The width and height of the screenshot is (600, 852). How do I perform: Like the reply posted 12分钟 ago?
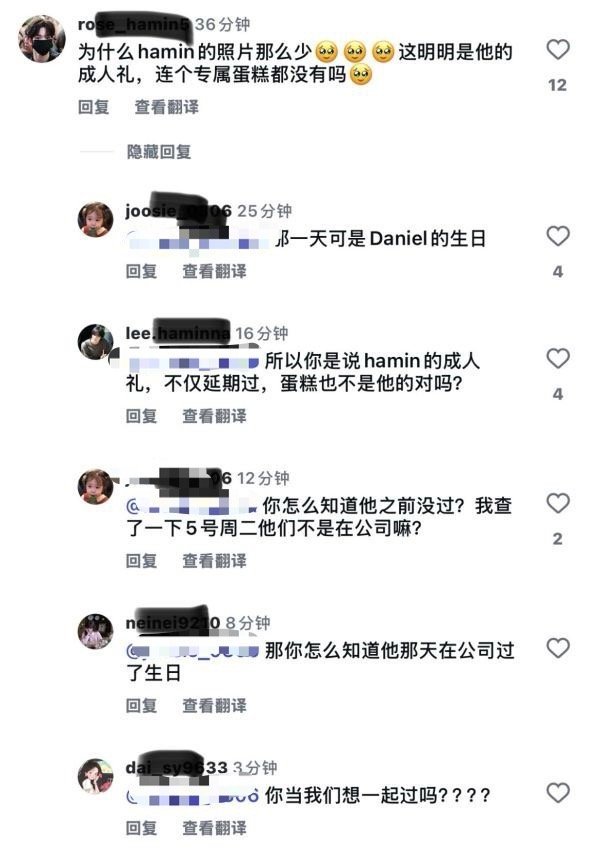click(x=558, y=503)
